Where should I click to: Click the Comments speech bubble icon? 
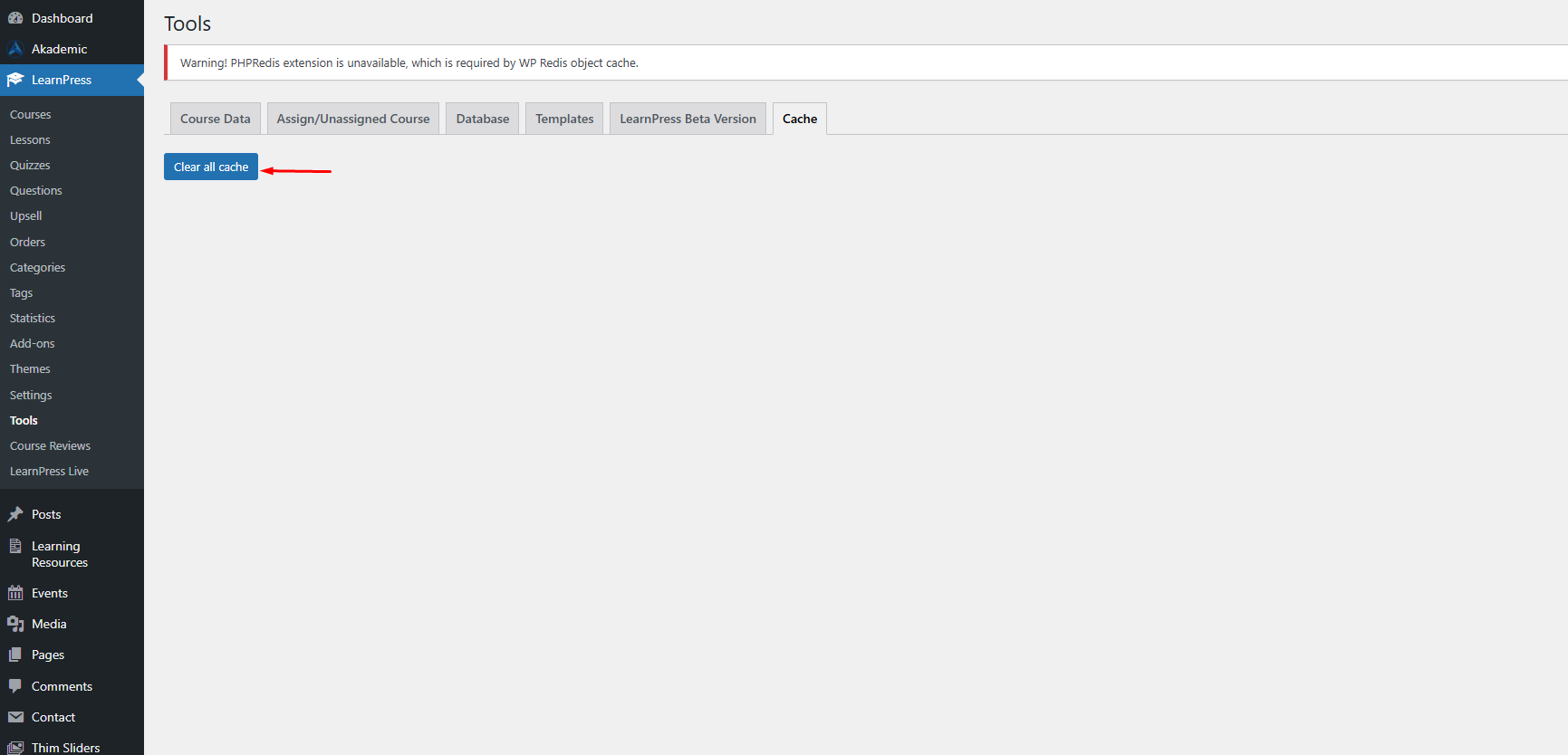[15, 686]
